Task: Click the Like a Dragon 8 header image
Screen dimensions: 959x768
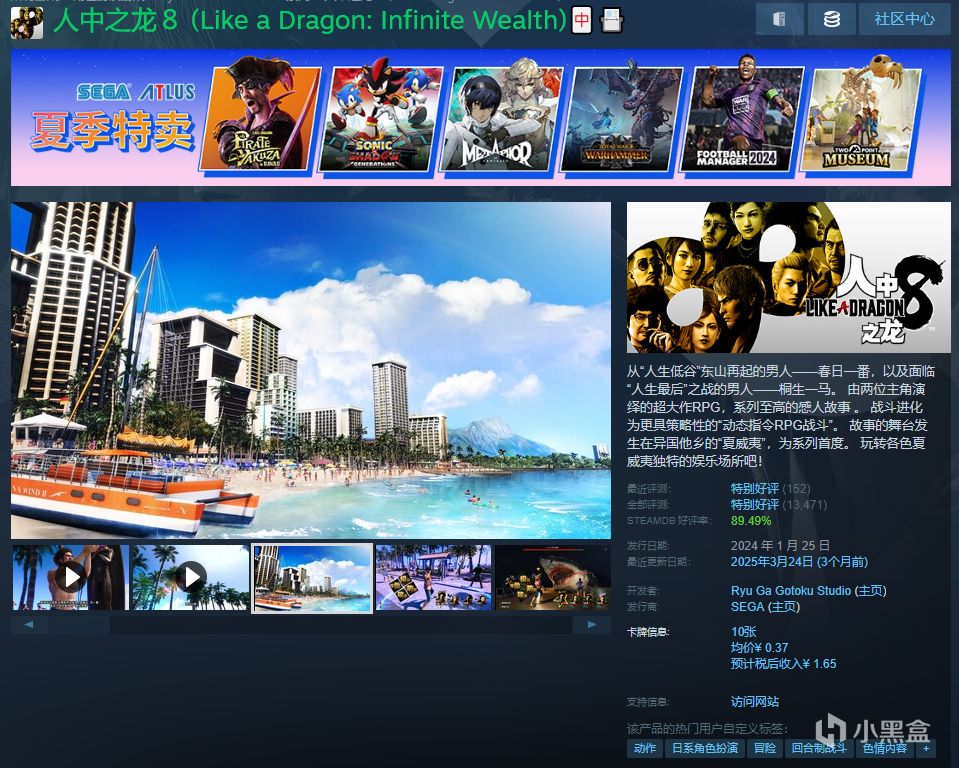Action: pos(788,278)
